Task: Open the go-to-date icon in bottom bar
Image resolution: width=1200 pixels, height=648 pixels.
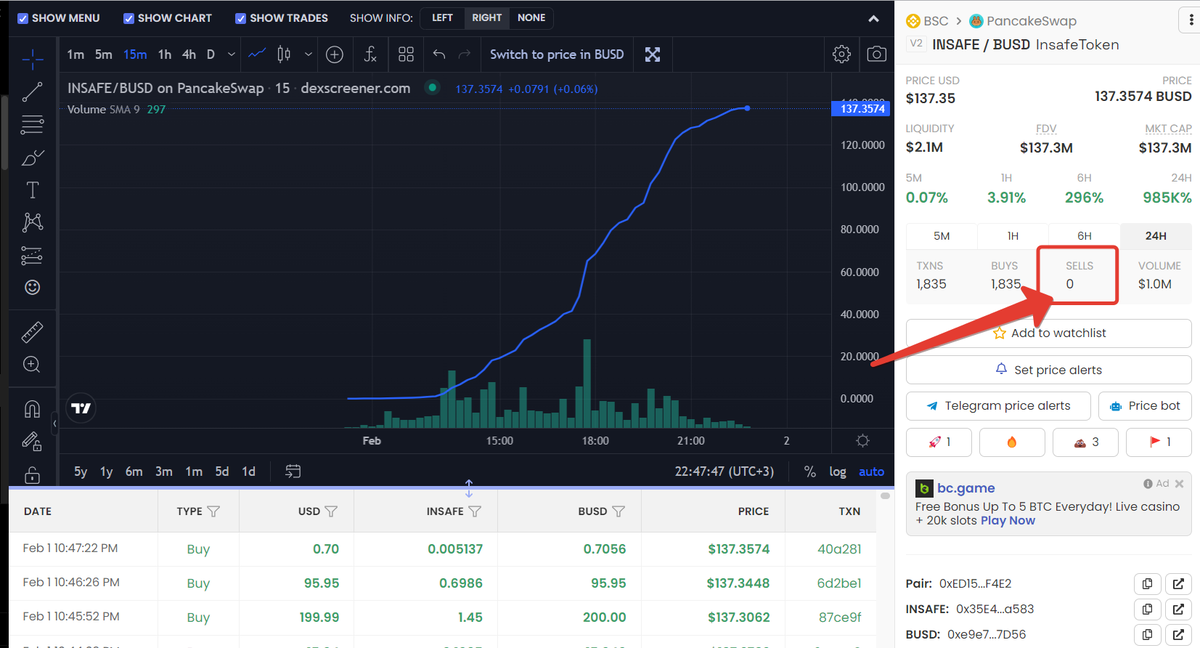Action: 293,471
